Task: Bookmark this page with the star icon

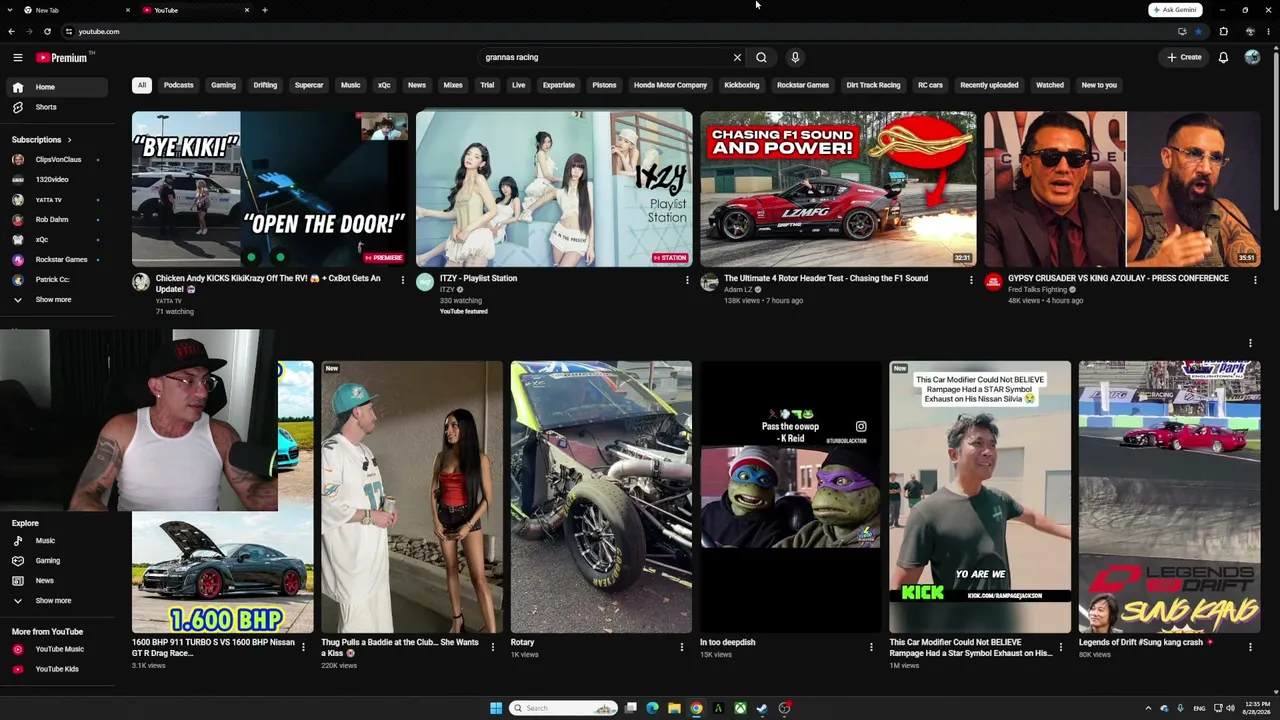Action: 1198,31
